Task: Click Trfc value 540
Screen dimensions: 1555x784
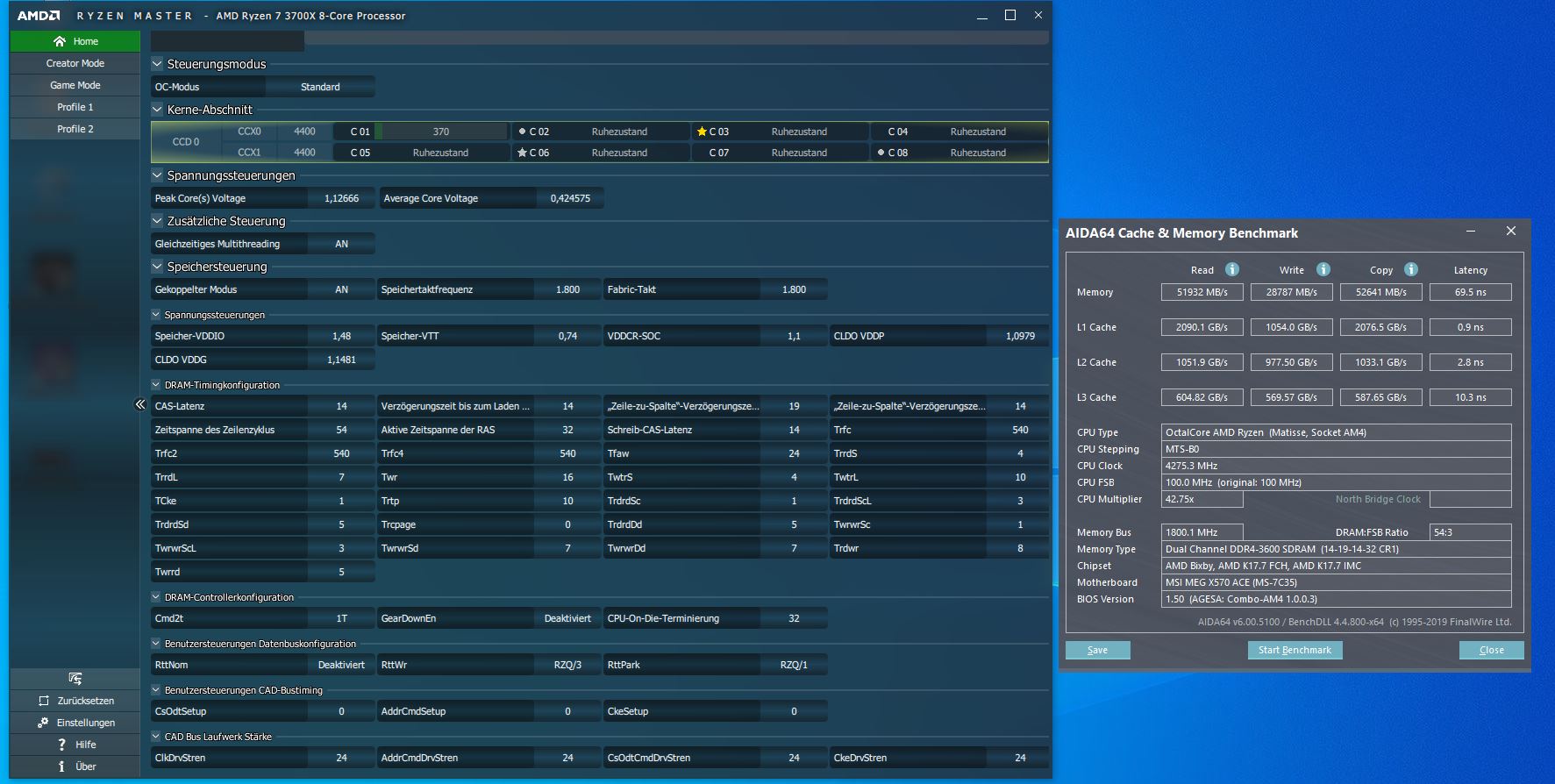Action: [1020, 430]
